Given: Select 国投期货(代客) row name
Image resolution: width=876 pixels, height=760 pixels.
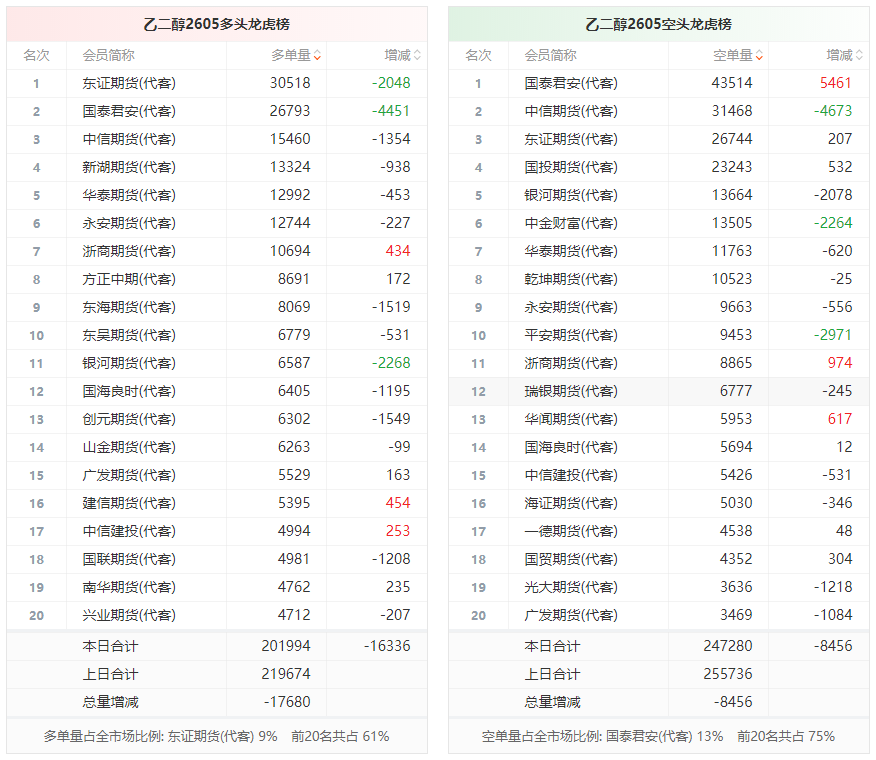Looking at the screenshot, I should point(571,167).
